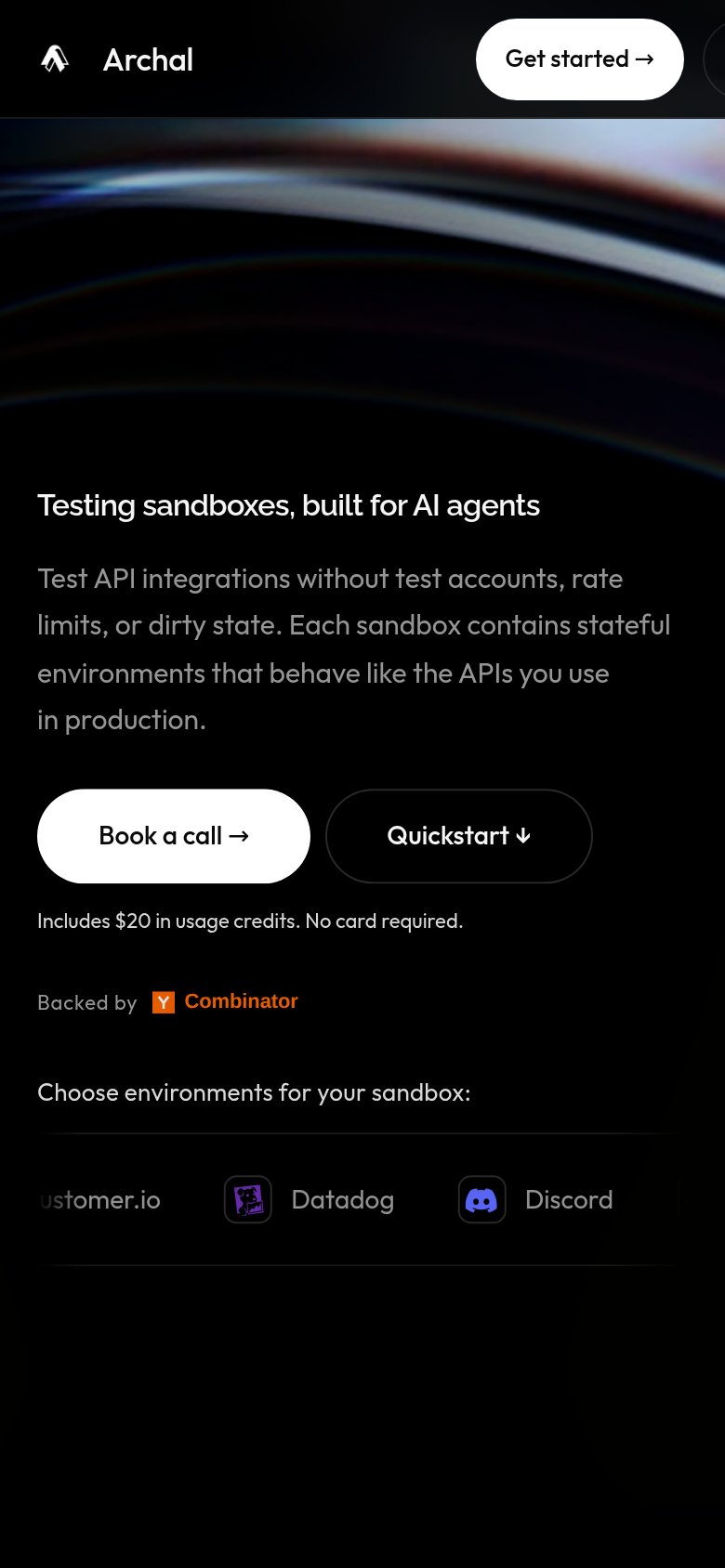The width and height of the screenshot is (725, 1568).
Task: Click the usage credits notice text
Action: (250, 921)
